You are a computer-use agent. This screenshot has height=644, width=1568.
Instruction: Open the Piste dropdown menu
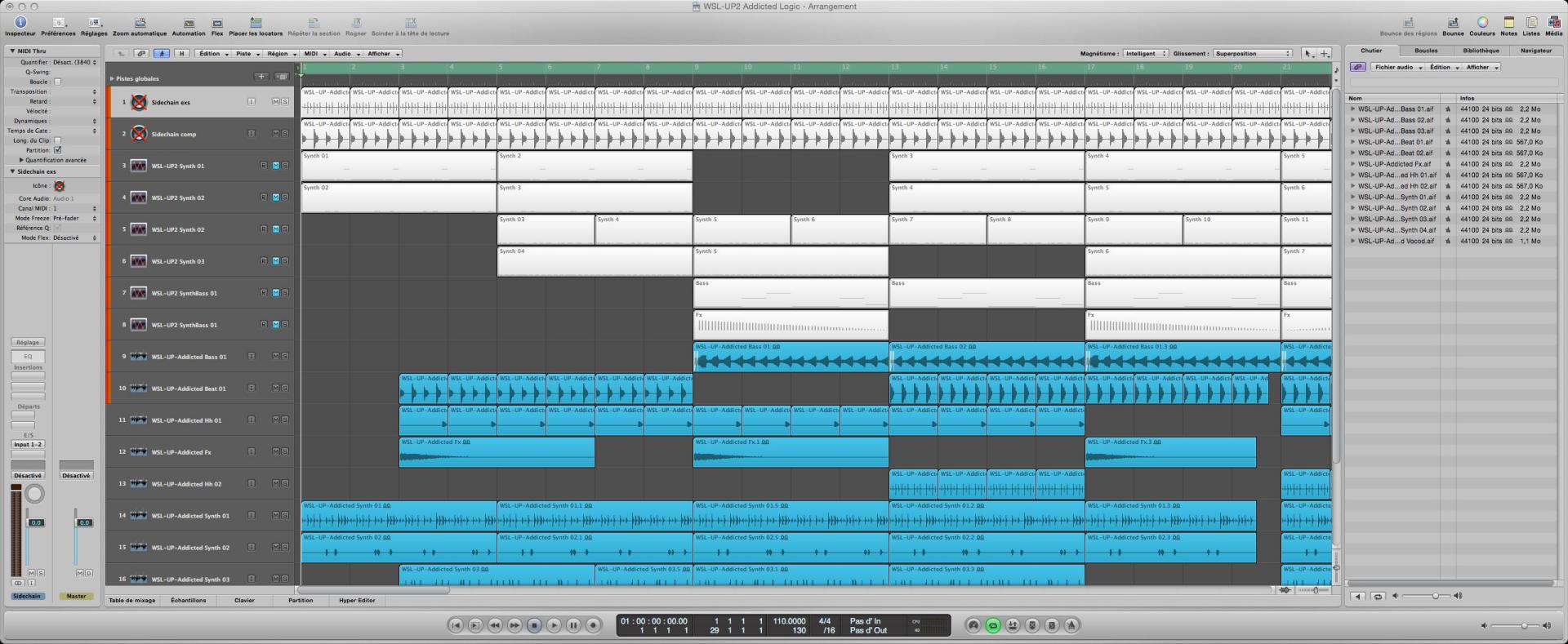pyautogui.click(x=247, y=54)
